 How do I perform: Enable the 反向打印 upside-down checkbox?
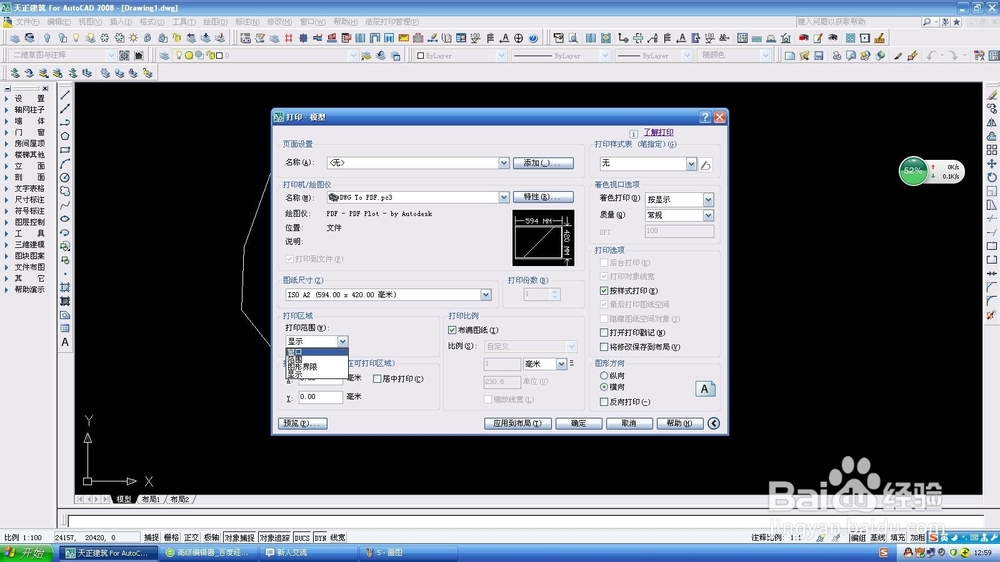point(604,402)
